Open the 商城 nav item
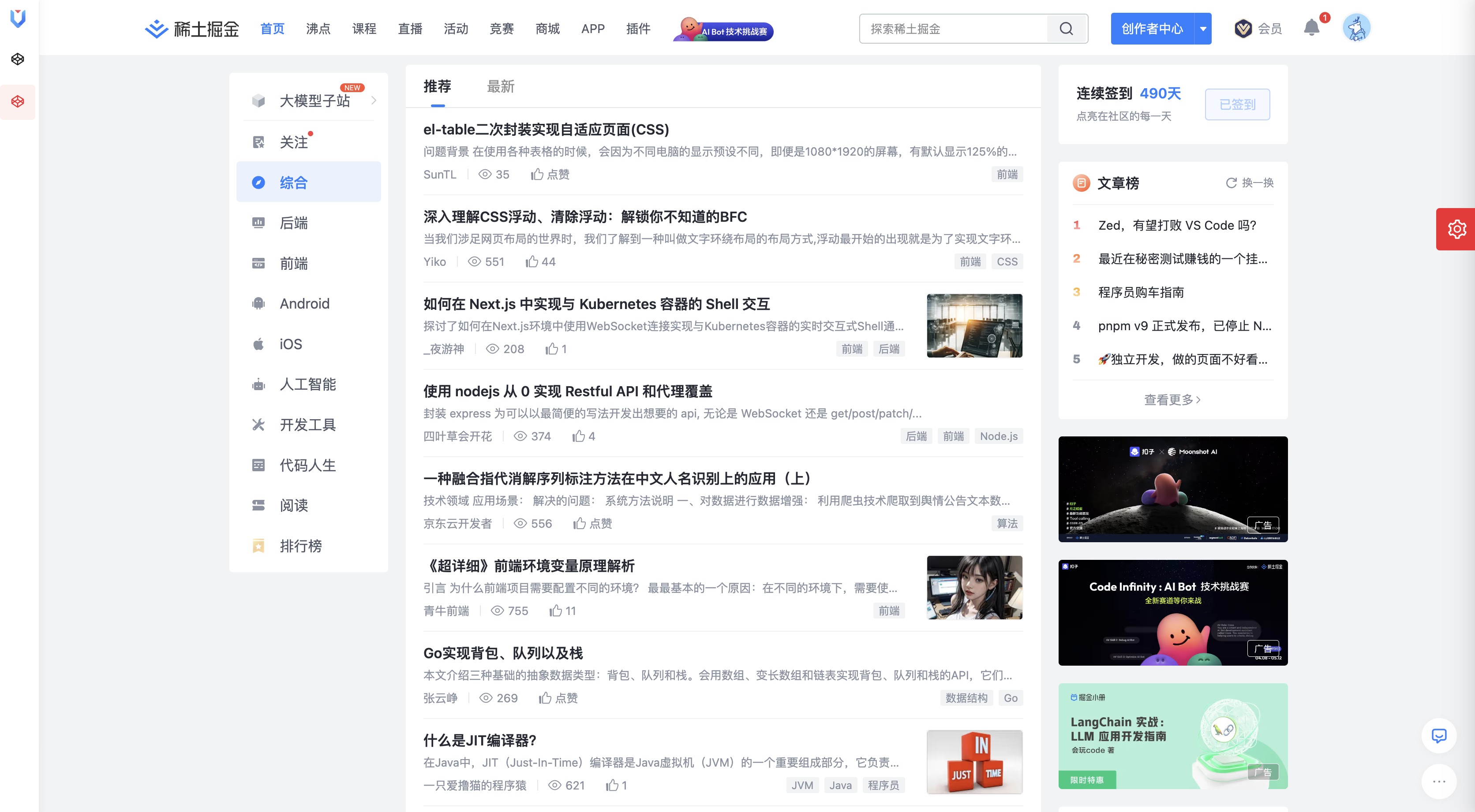This screenshot has width=1475, height=812. click(547, 29)
